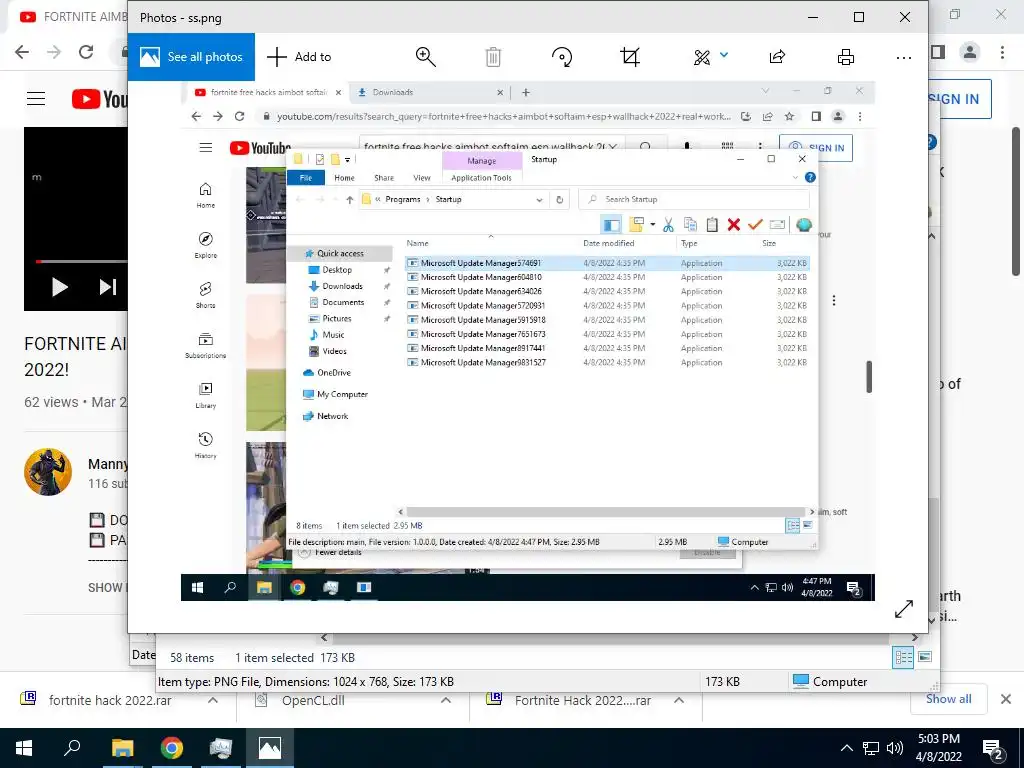This screenshot has width=1024, height=768.
Task: Open the Chrome three-dot menu
Action: 1002,52
